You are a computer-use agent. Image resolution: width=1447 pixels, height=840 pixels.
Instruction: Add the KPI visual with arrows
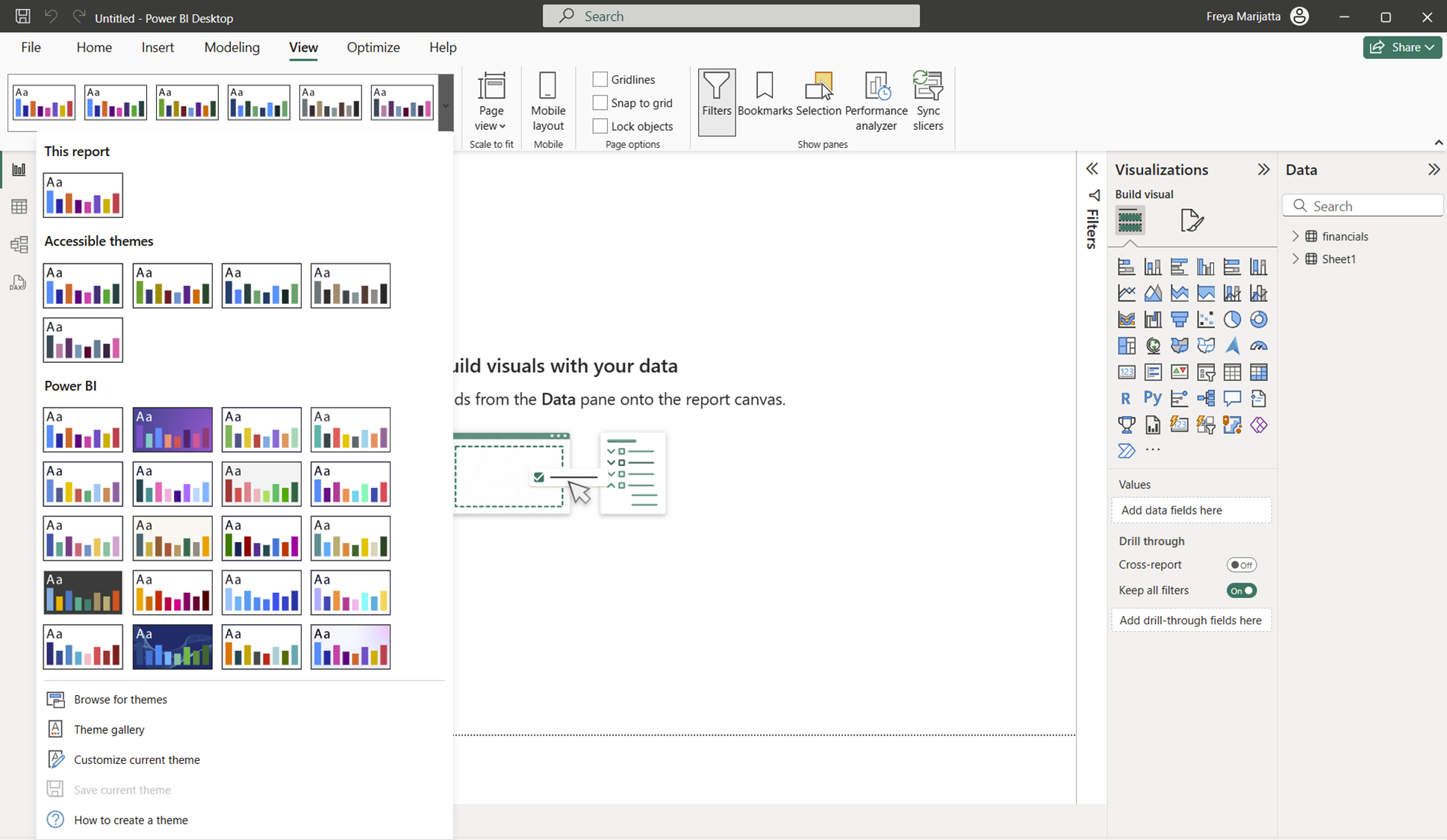(1180, 372)
